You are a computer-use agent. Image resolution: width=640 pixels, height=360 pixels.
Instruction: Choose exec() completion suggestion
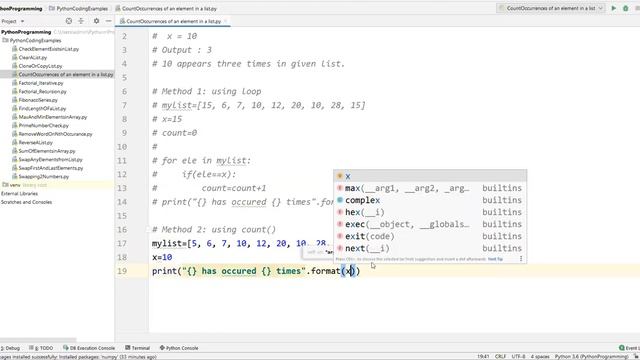pyautogui.click(x=430, y=224)
